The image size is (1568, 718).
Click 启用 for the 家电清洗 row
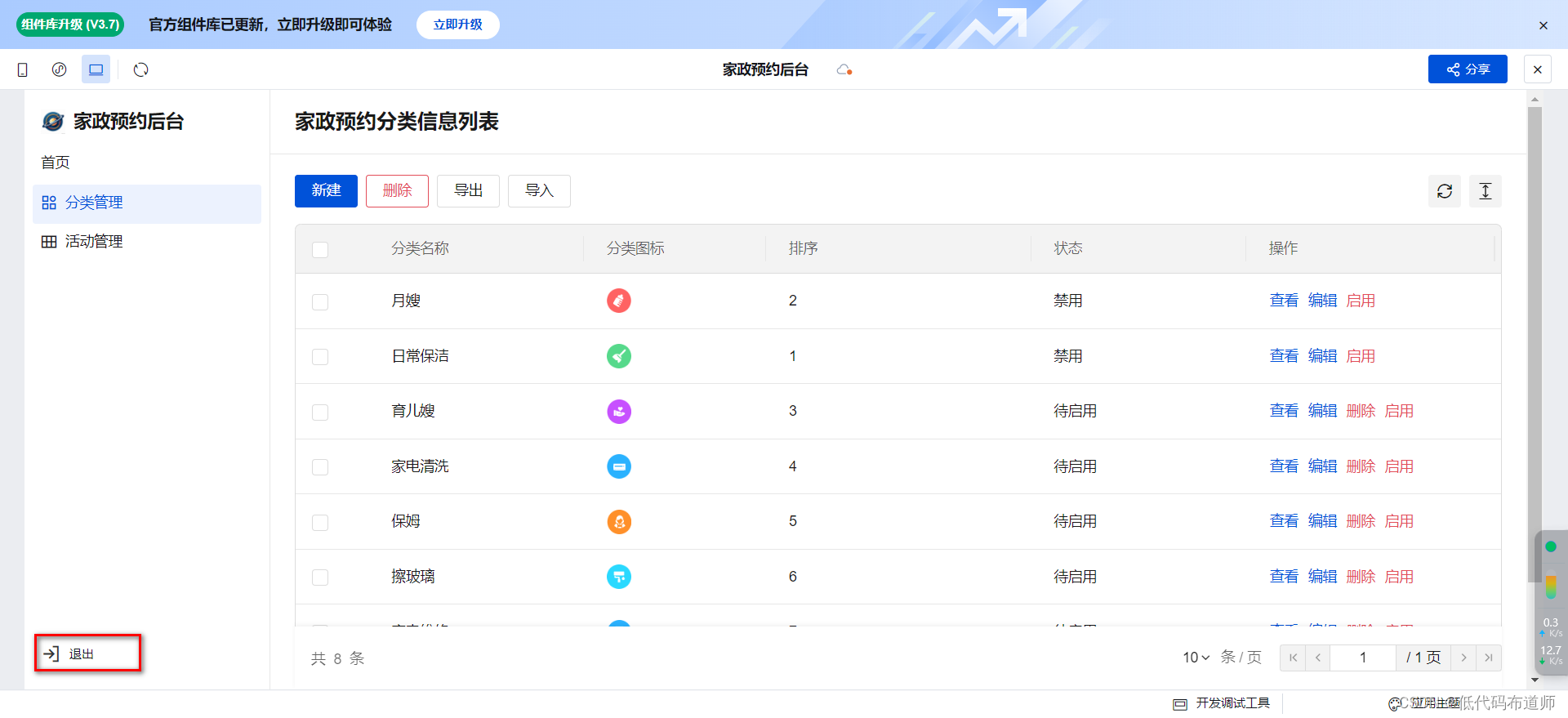coord(1399,466)
